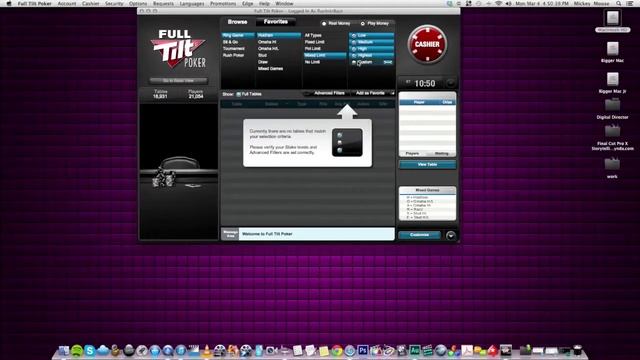Open the Account menu
The width and height of the screenshot is (640, 360).
click(x=67, y=3)
